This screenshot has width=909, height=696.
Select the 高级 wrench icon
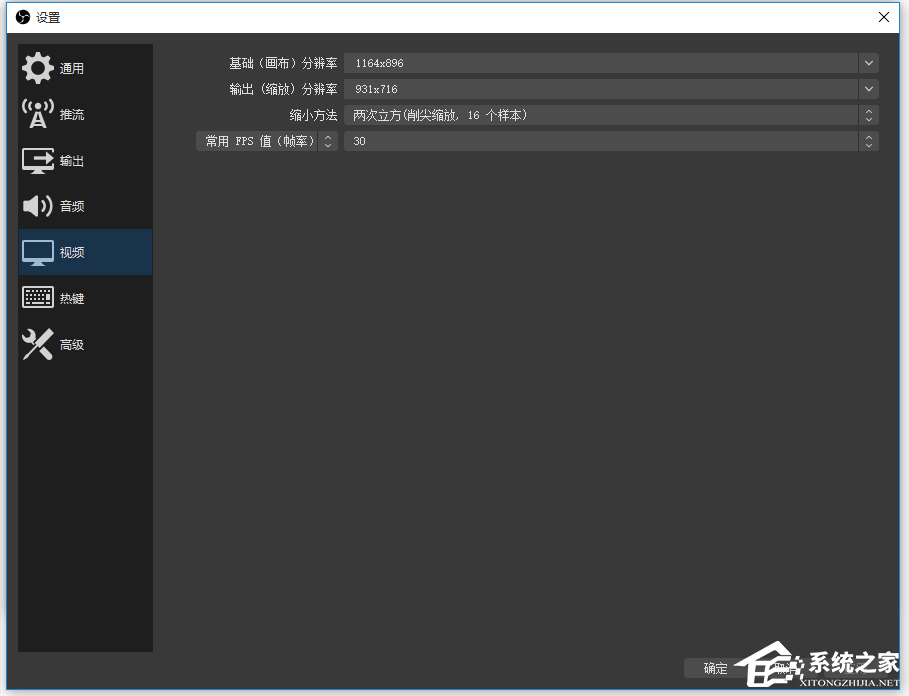(x=36, y=344)
